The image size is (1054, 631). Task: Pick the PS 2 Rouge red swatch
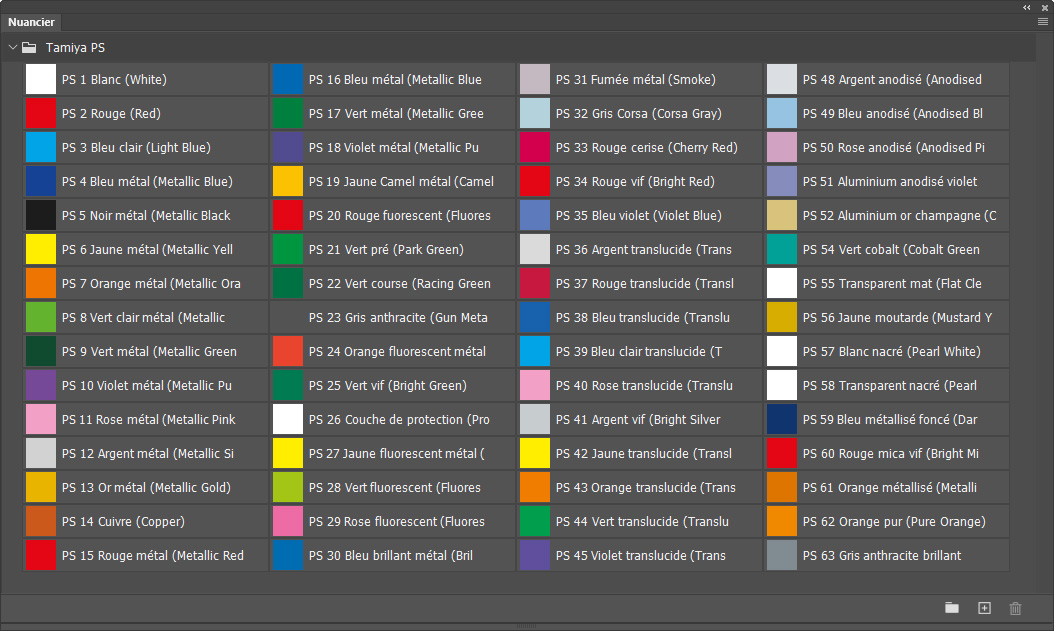(x=41, y=114)
